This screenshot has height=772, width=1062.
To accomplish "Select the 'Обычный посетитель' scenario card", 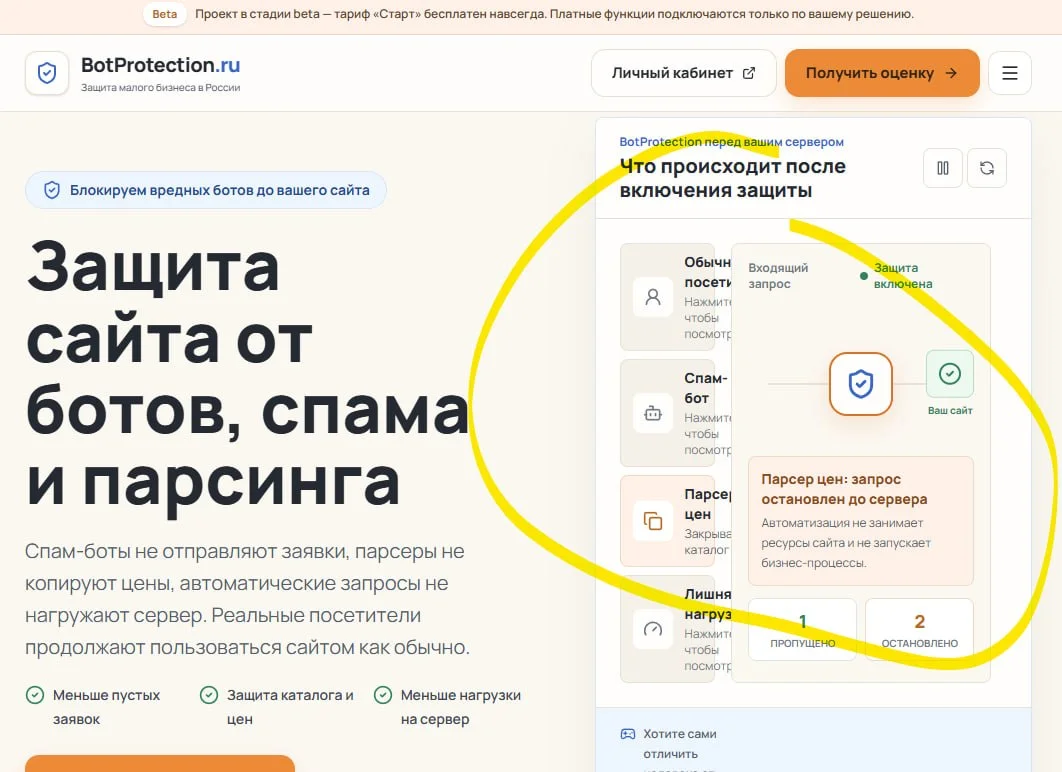I will (x=667, y=297).
